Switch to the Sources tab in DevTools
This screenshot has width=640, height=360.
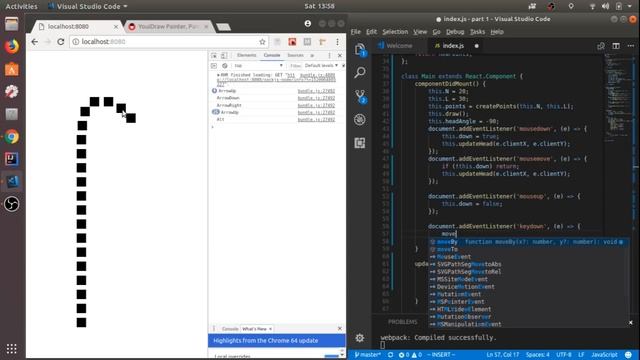[295, 55]
